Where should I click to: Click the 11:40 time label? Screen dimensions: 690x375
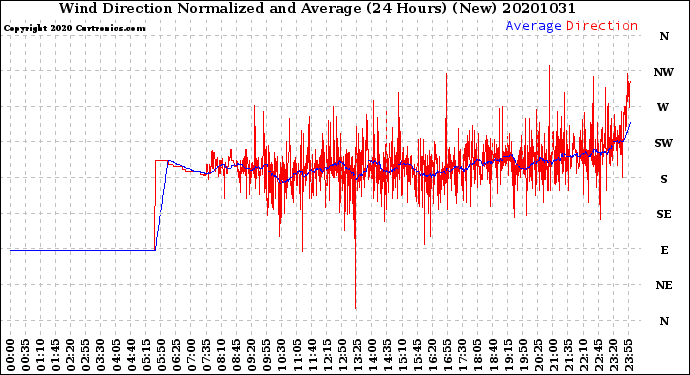pos(312,355)
